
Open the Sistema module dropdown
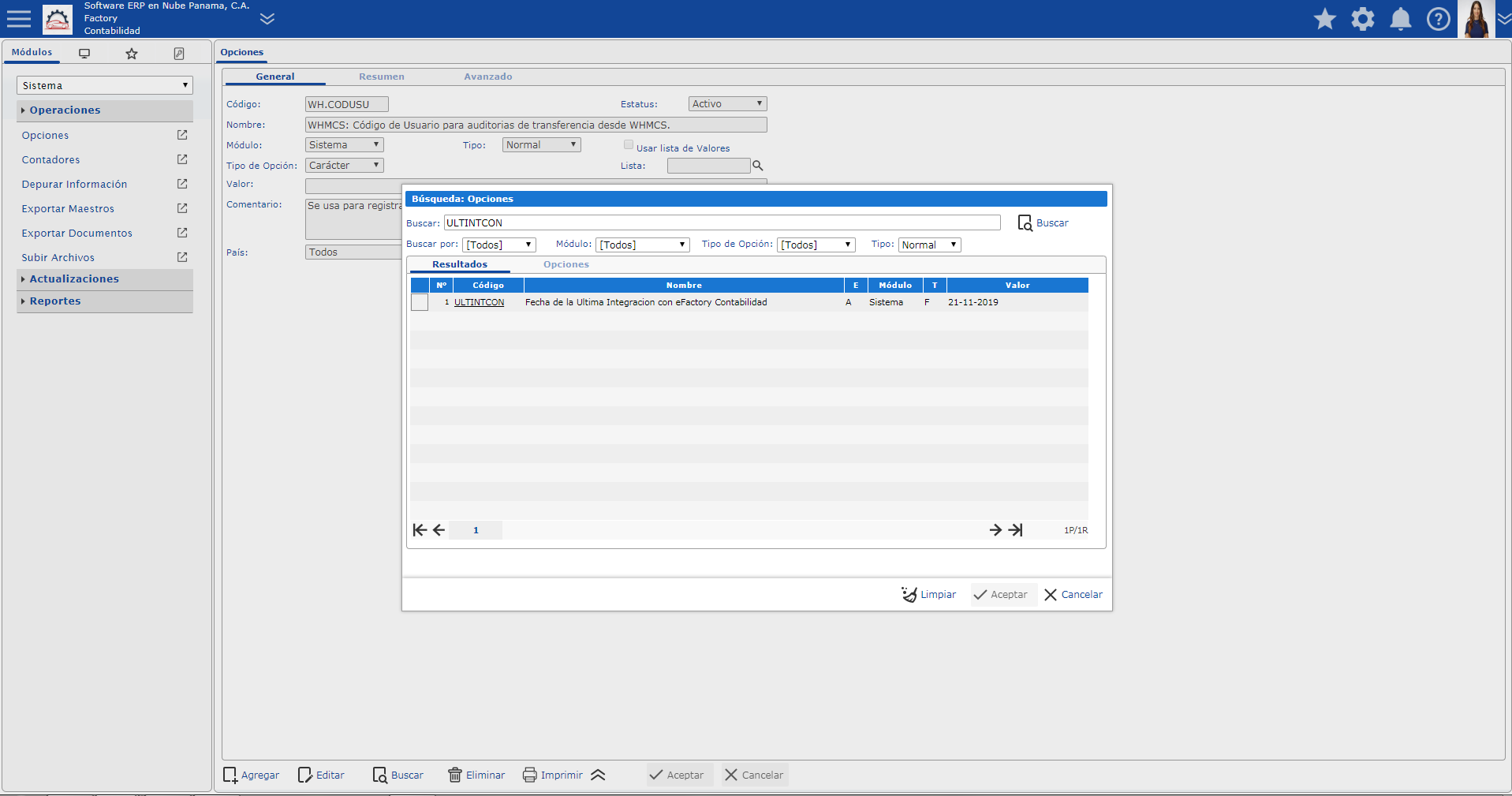[x=105, y=85]
